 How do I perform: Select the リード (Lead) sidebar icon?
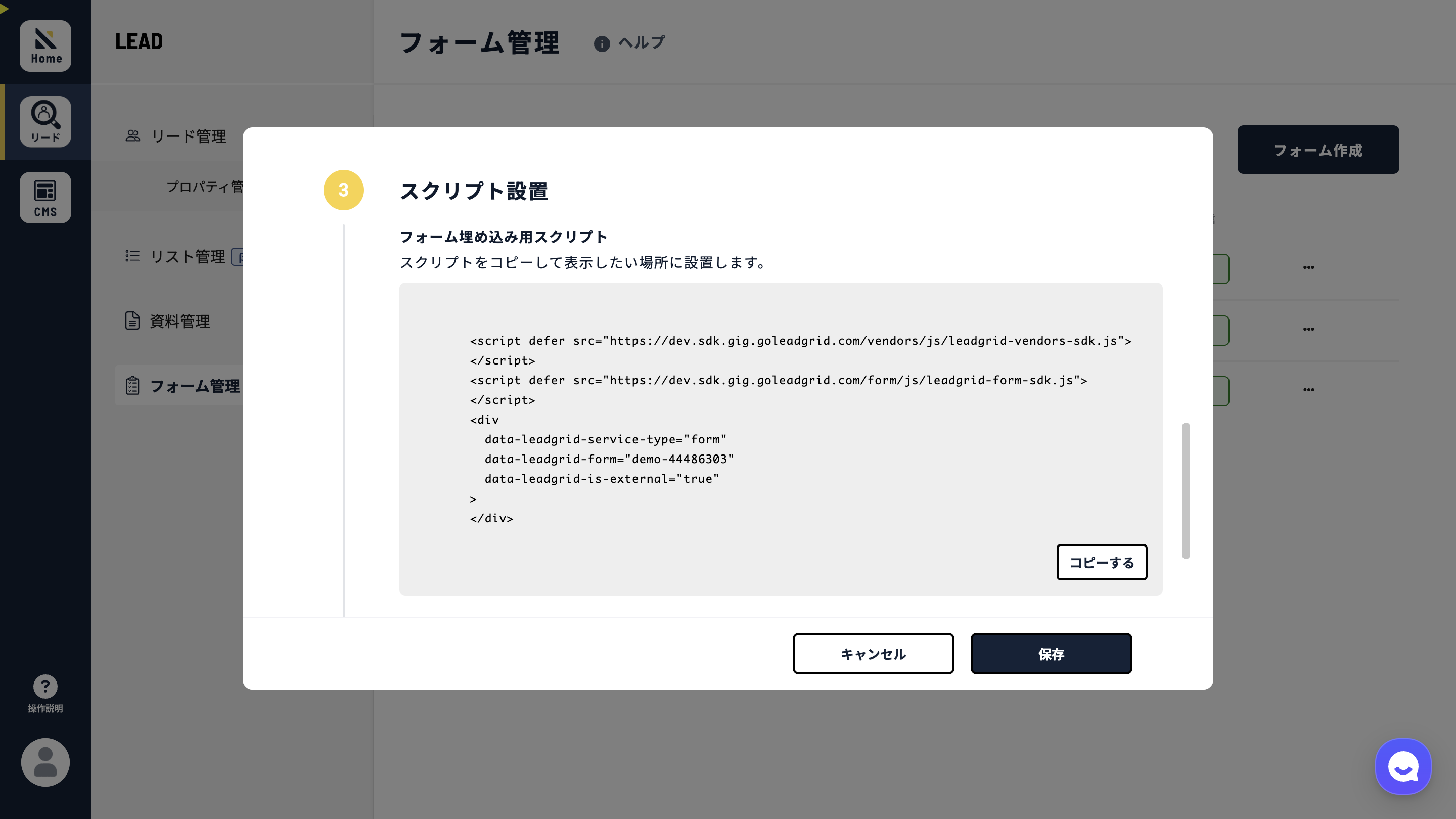45,121
